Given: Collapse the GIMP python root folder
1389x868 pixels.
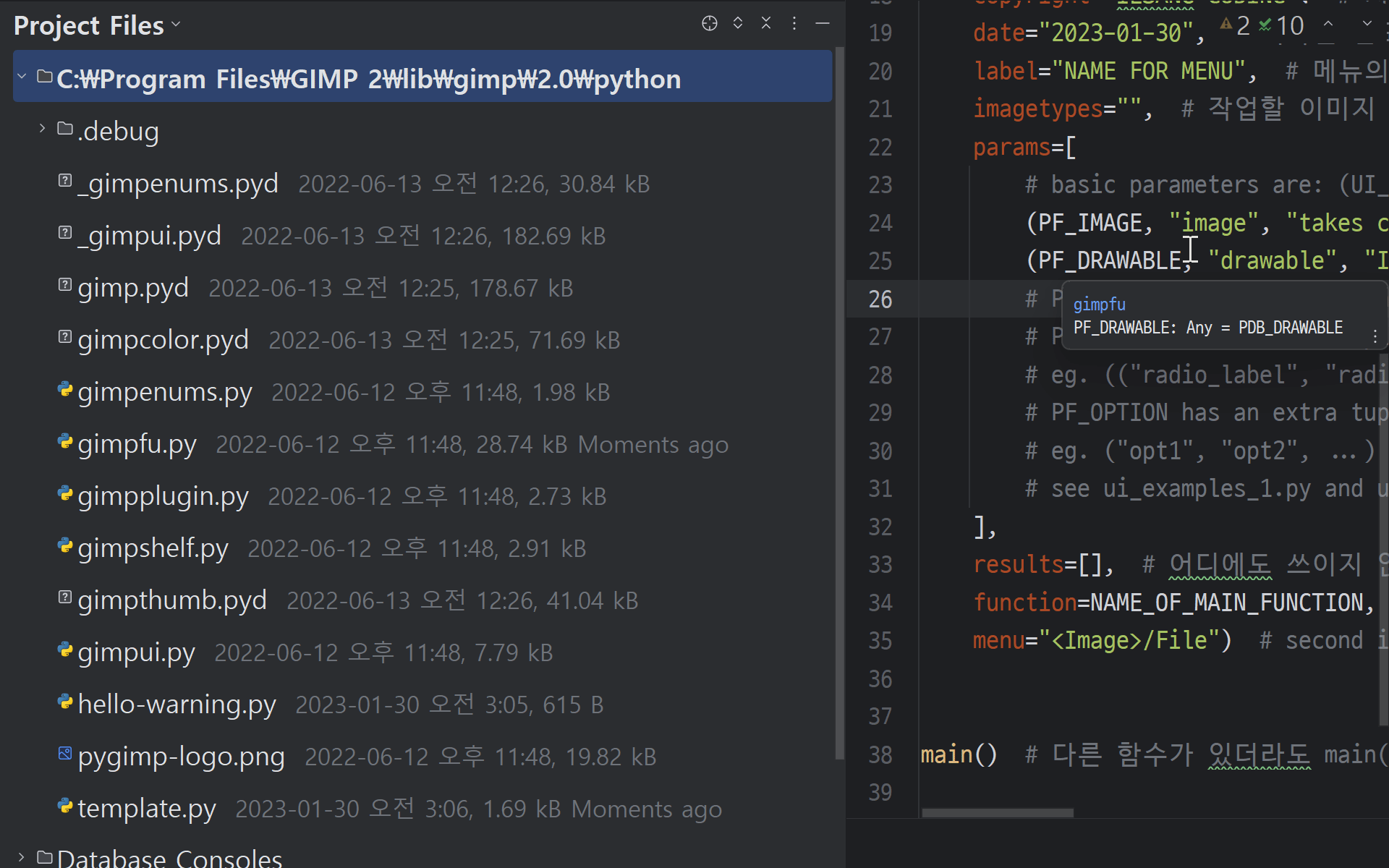Looking at the screenshot, I should tap(22, 76).
